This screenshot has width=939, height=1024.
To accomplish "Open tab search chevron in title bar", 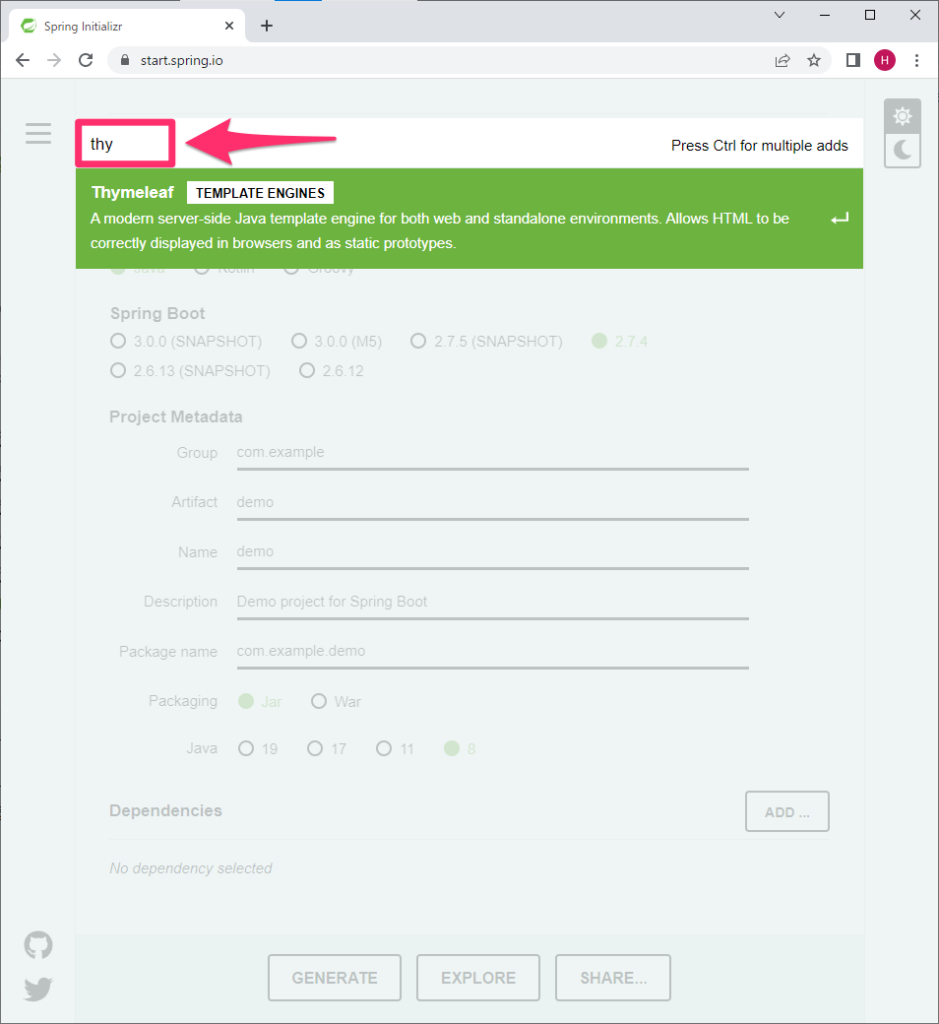I will tap(779, 15).
